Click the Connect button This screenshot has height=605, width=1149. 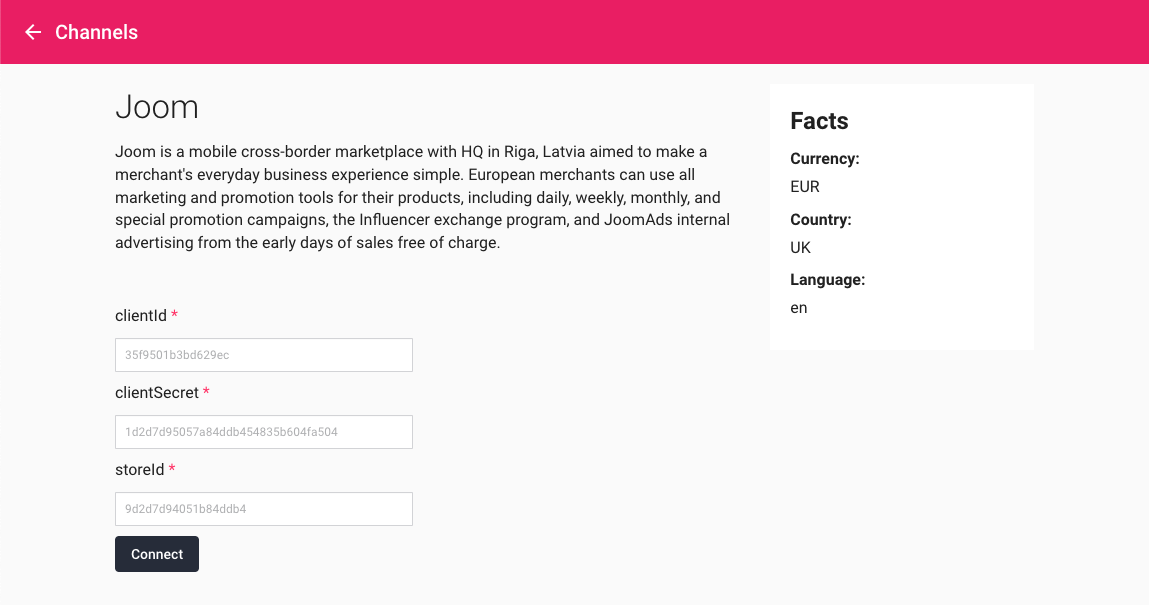(x=157, y=554)
